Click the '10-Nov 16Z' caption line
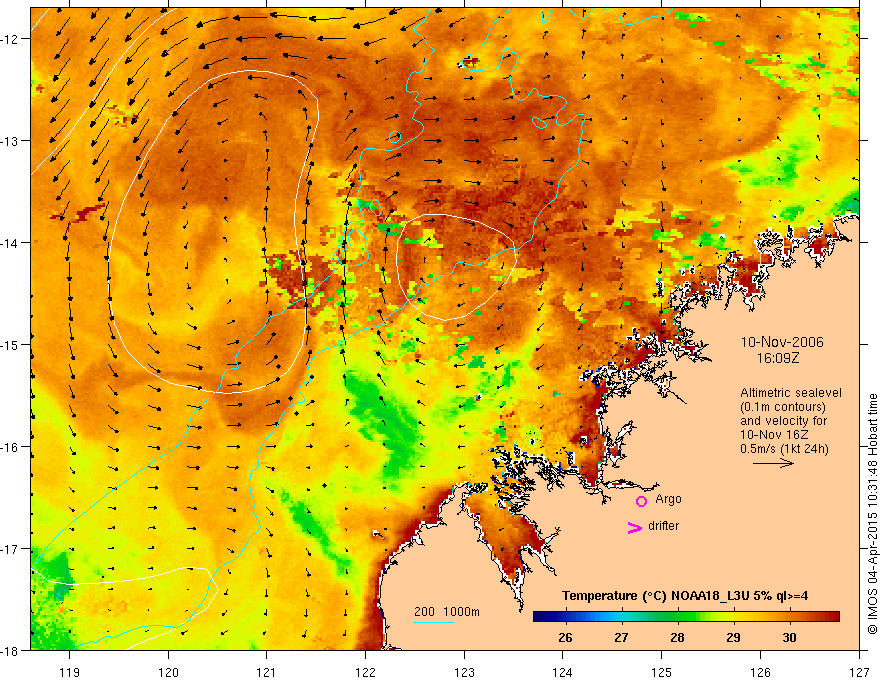Viewport: 880px width, 680px height. 774,435
